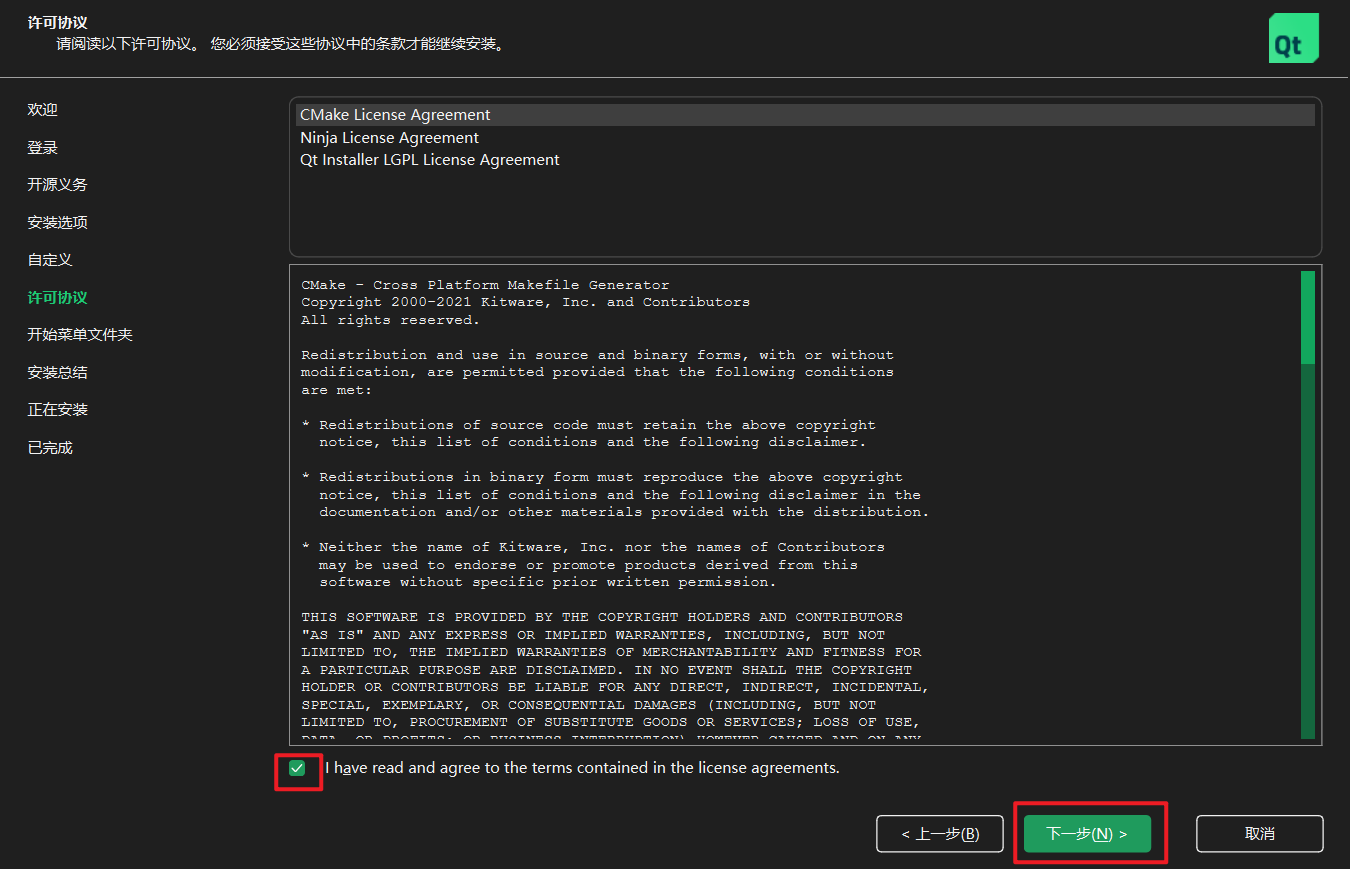Click the 登录 step in sidebar
The image size is (1350, 869).
pyautogui.click(x=43, y=148)
